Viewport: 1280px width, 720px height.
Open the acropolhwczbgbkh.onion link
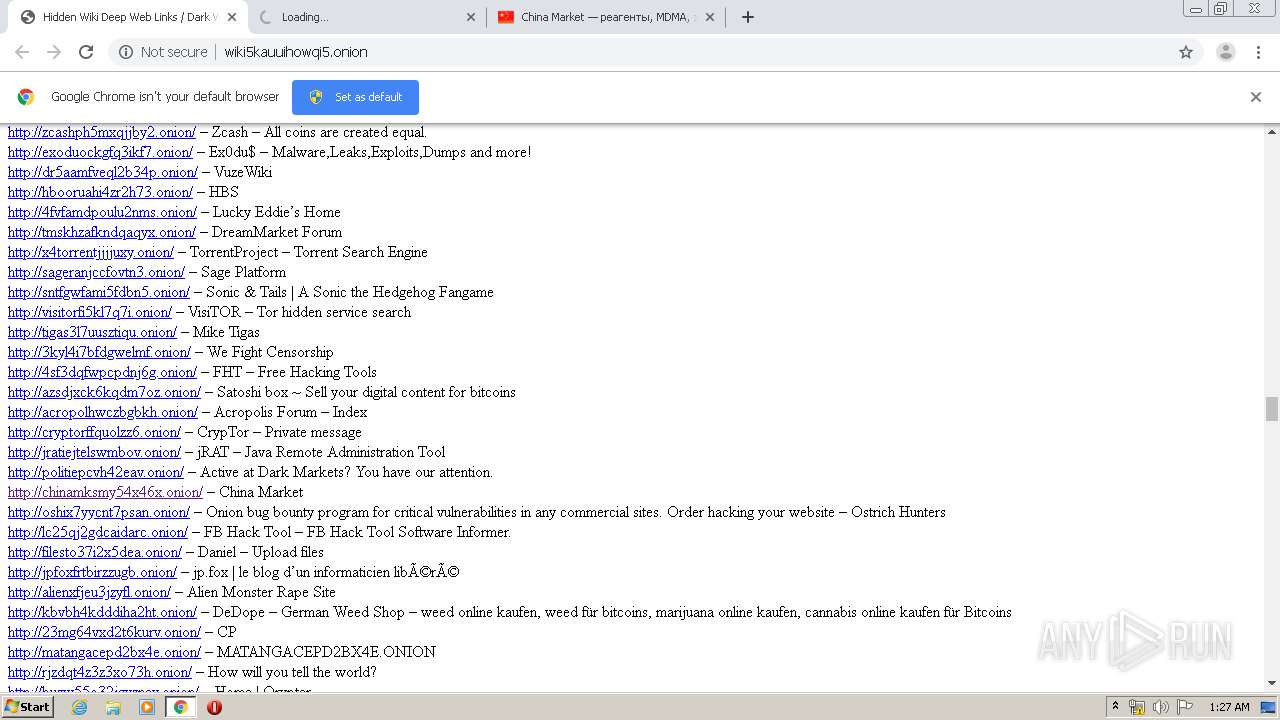pos(103,412)
